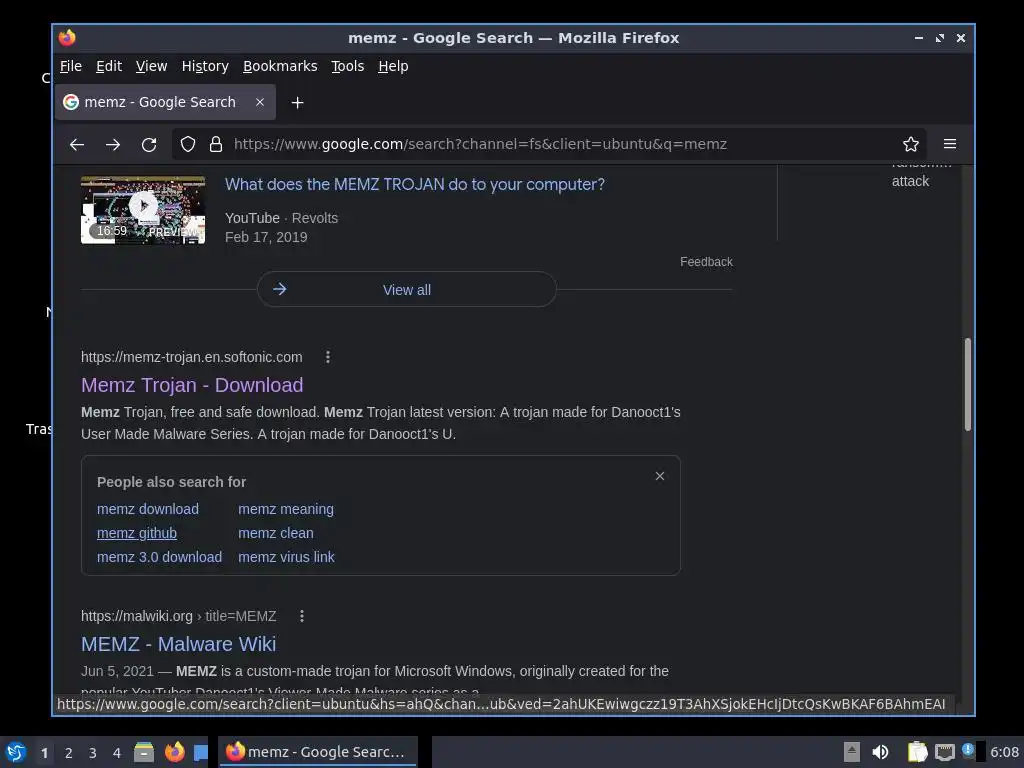Launch the file manager from taskbar
Image resolution: width=1024 pixels, height=768 pixels.
pos(144,752)
